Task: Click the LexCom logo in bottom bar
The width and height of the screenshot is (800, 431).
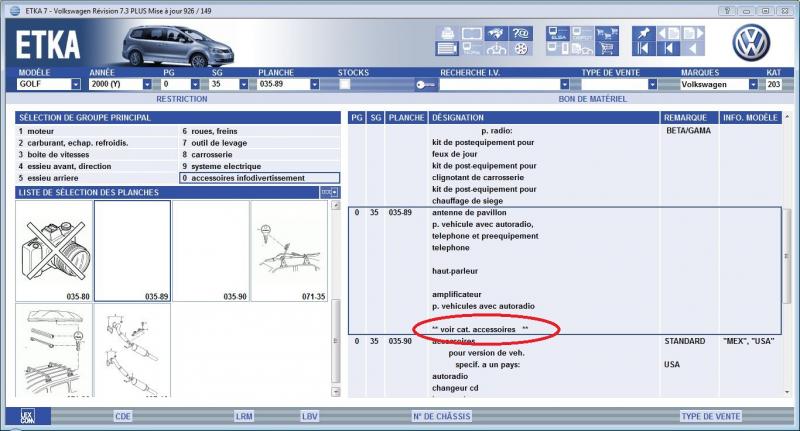Action: [28, 416]
